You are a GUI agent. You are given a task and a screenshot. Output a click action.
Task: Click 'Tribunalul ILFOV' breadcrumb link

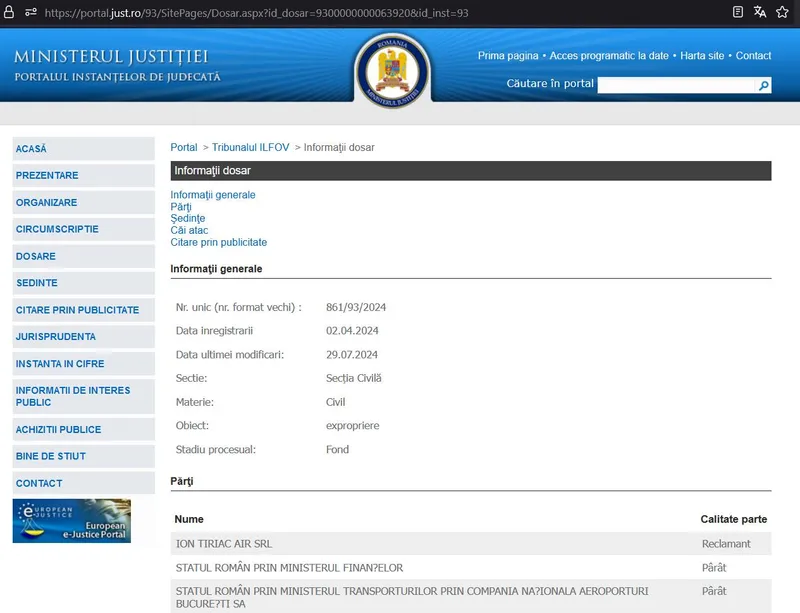pyautogui.click(x=250, y=147)
